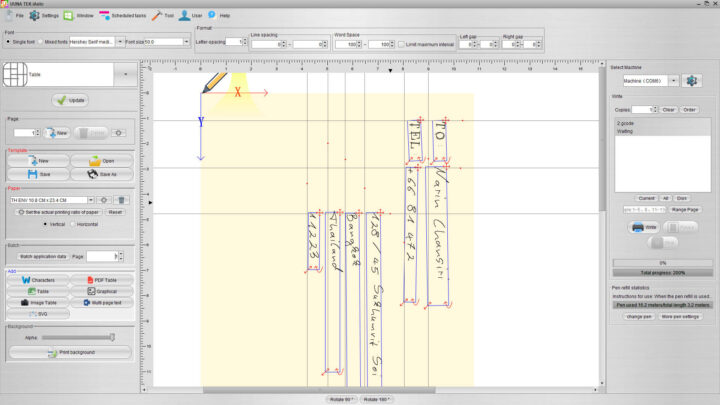Select Horizontal paper orientation
The width and height of the screenshot is (720, 405).
(73, 224)
